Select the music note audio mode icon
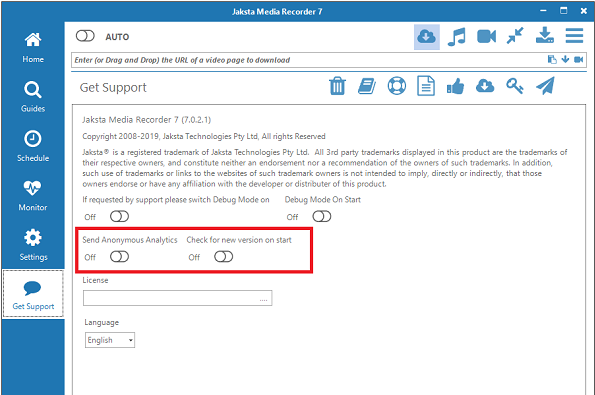This screenshot has width=595, height=395. [x=456, y=37]
